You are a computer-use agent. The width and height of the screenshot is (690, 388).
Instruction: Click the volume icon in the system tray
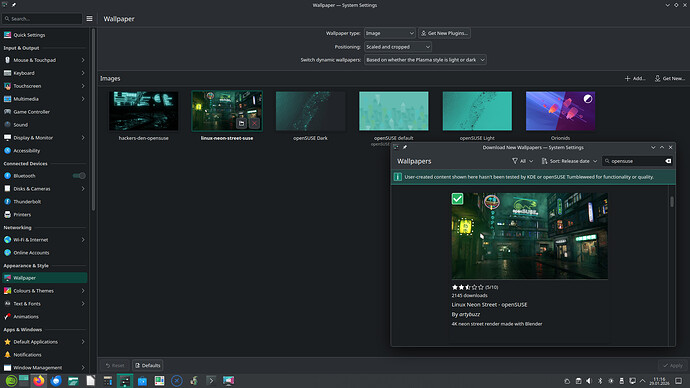click(589, 381)
